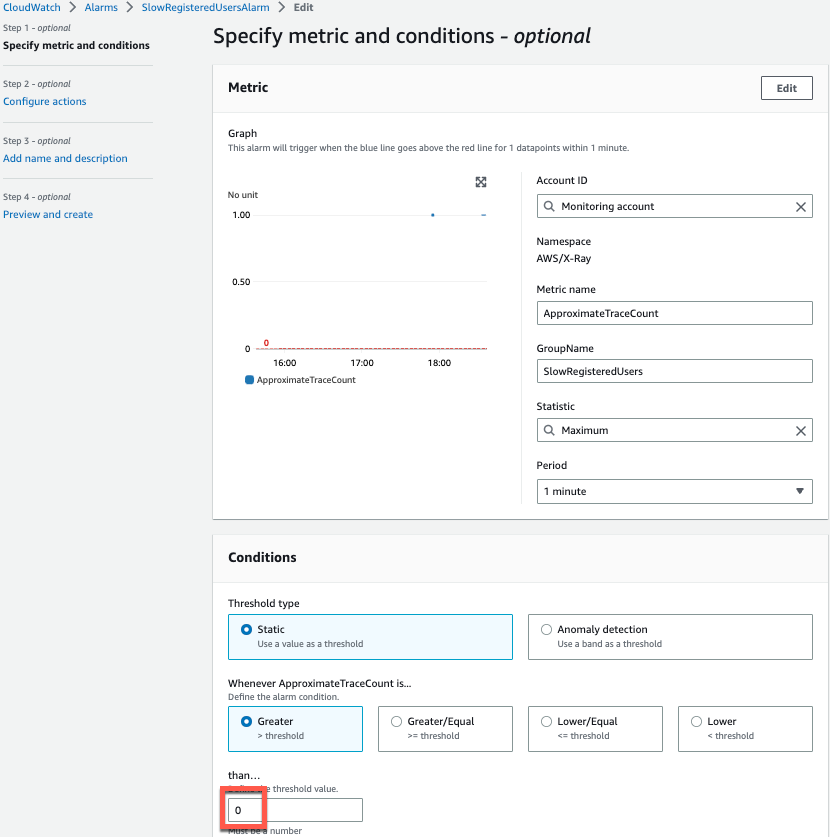Image resolution: width=830 pixels, height=837 pixels.
Task: Open Preview and create step
Action: coord(48,215)
